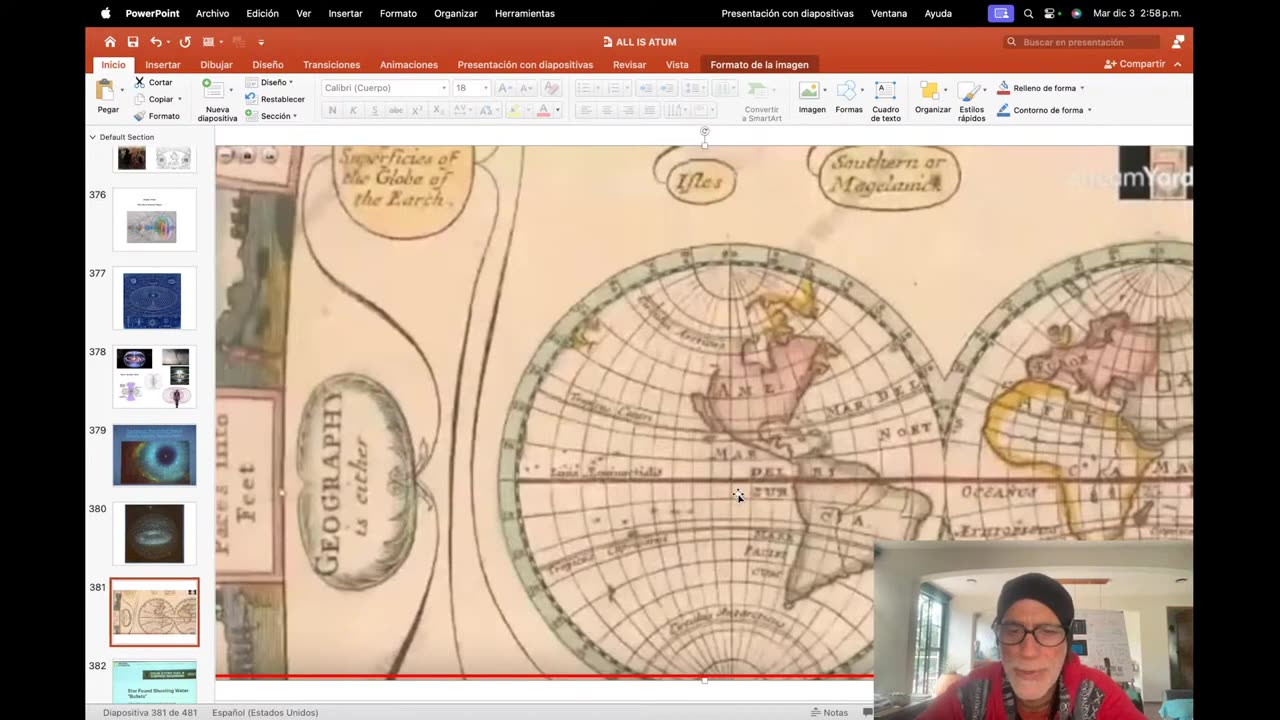Pick text highlight color
The image size is (1280, 720).
point(514,110)
